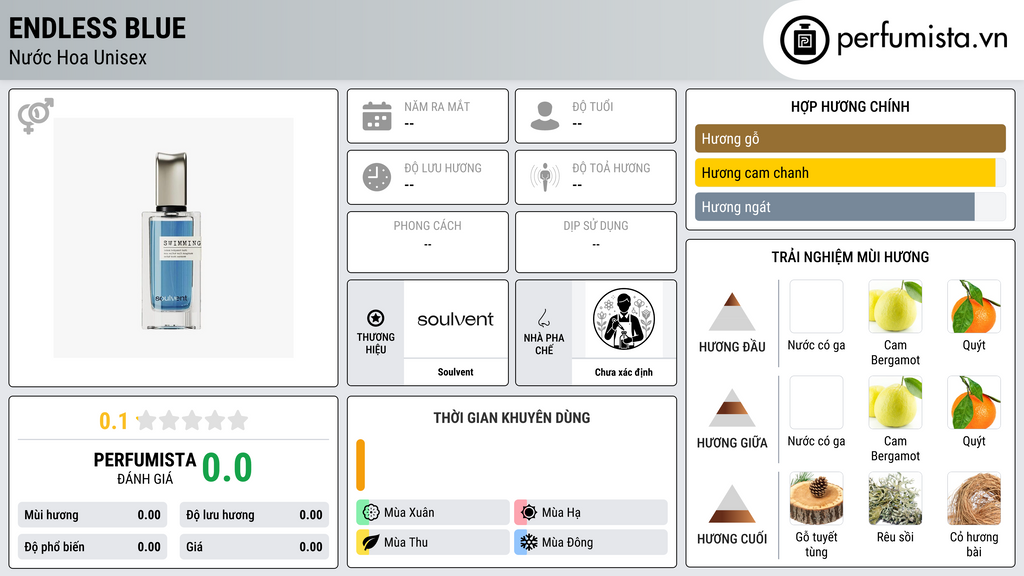The height and width of the screenshot is (576, 1024).
Task: Click the nose icon above Nhà Pha Chế
Action: click(x=543, y=318)
